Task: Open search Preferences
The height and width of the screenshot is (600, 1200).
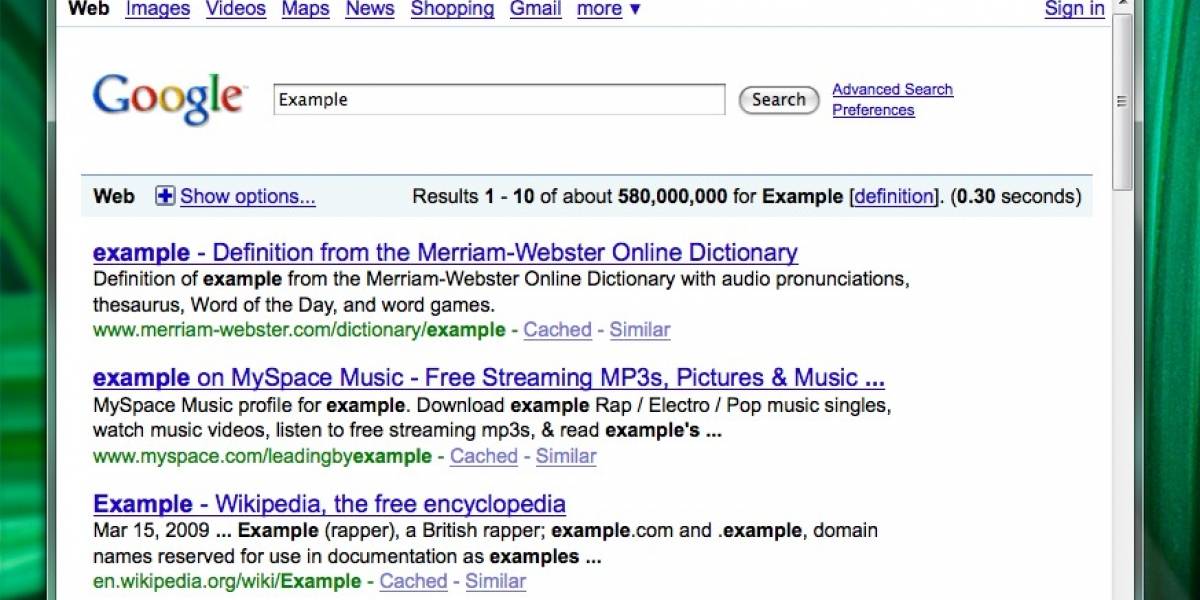Action: coord(874,110)
